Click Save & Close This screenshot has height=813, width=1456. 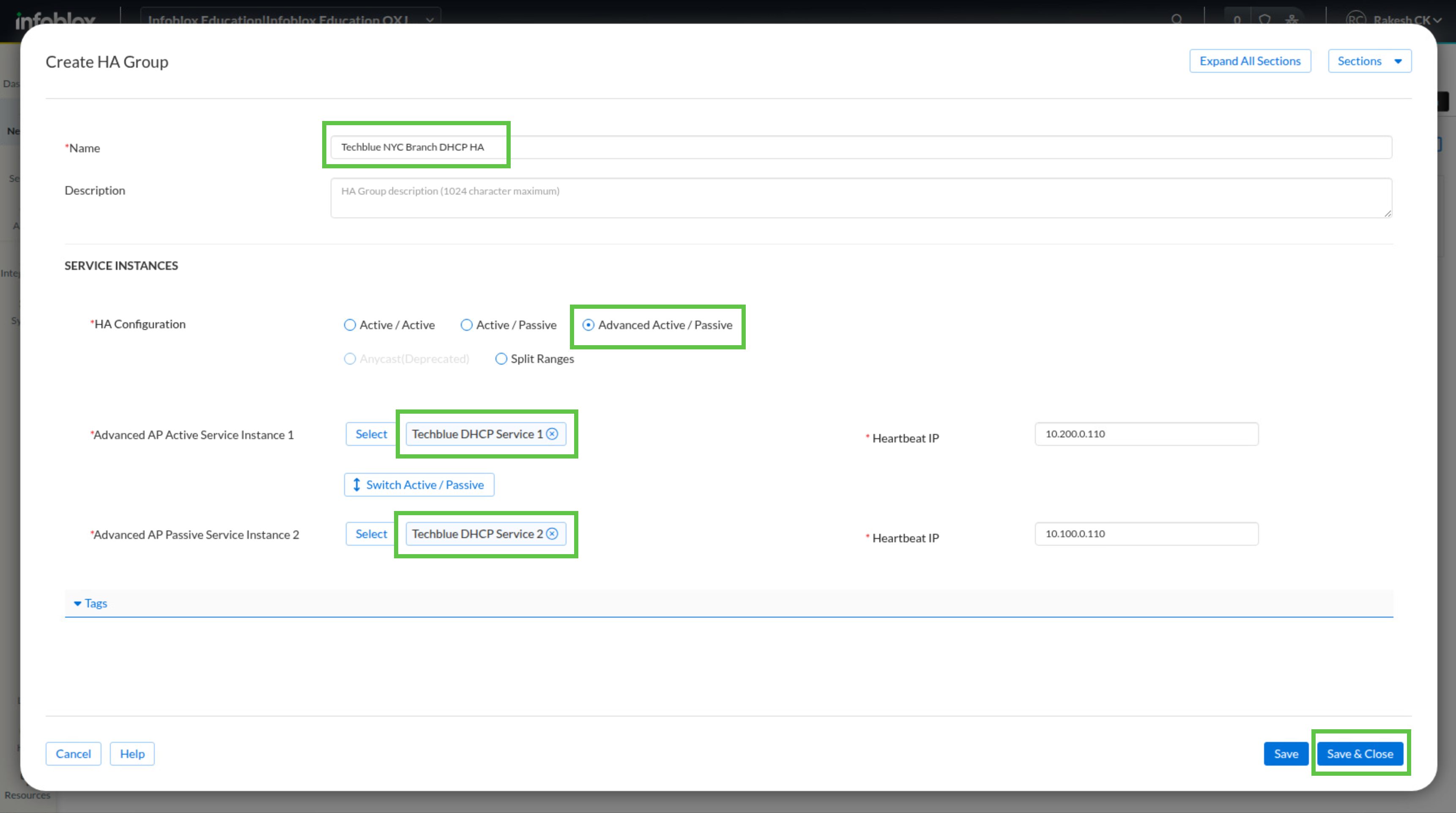coord(1360,754)
